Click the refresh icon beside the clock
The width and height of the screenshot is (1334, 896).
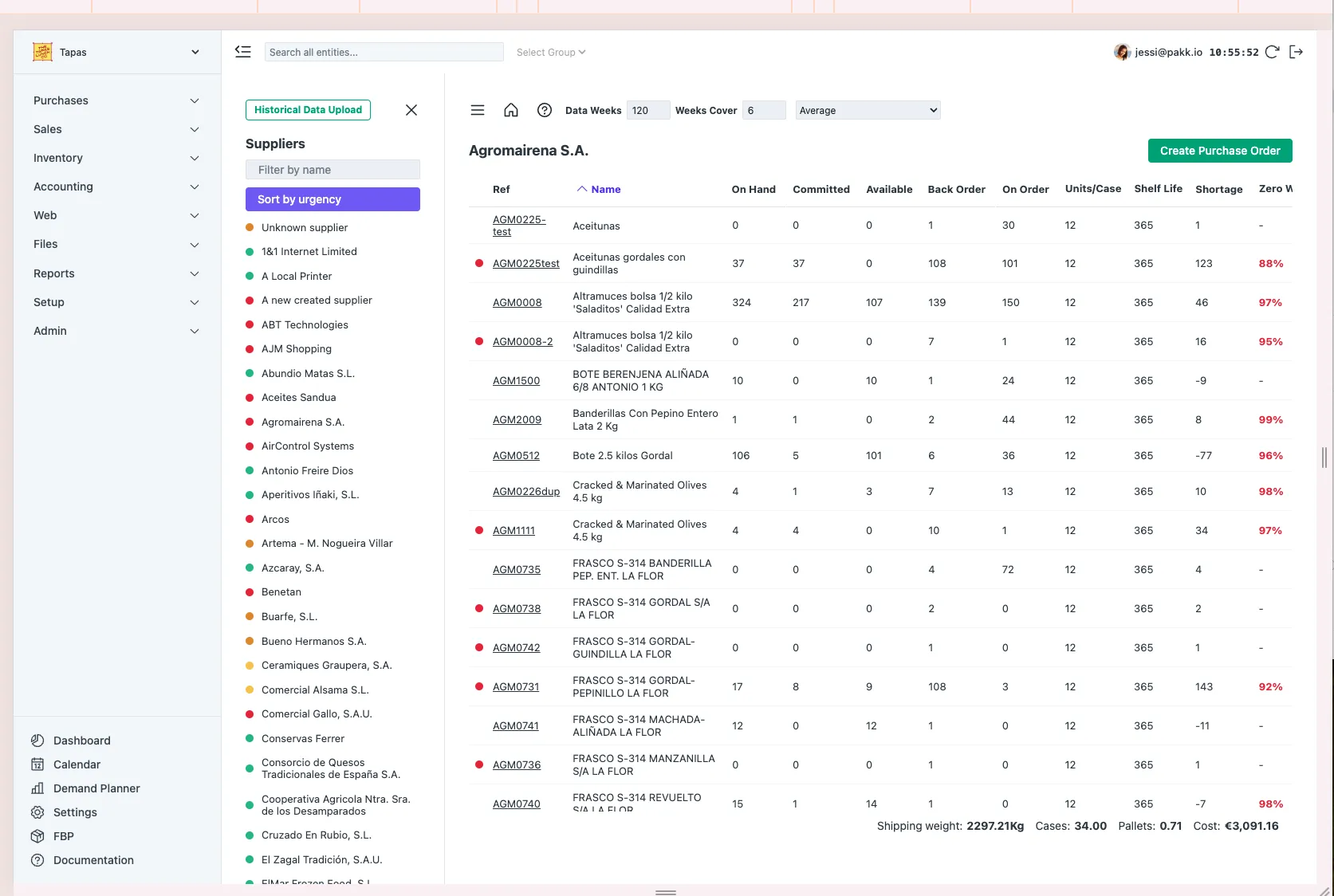(1273, 52)
